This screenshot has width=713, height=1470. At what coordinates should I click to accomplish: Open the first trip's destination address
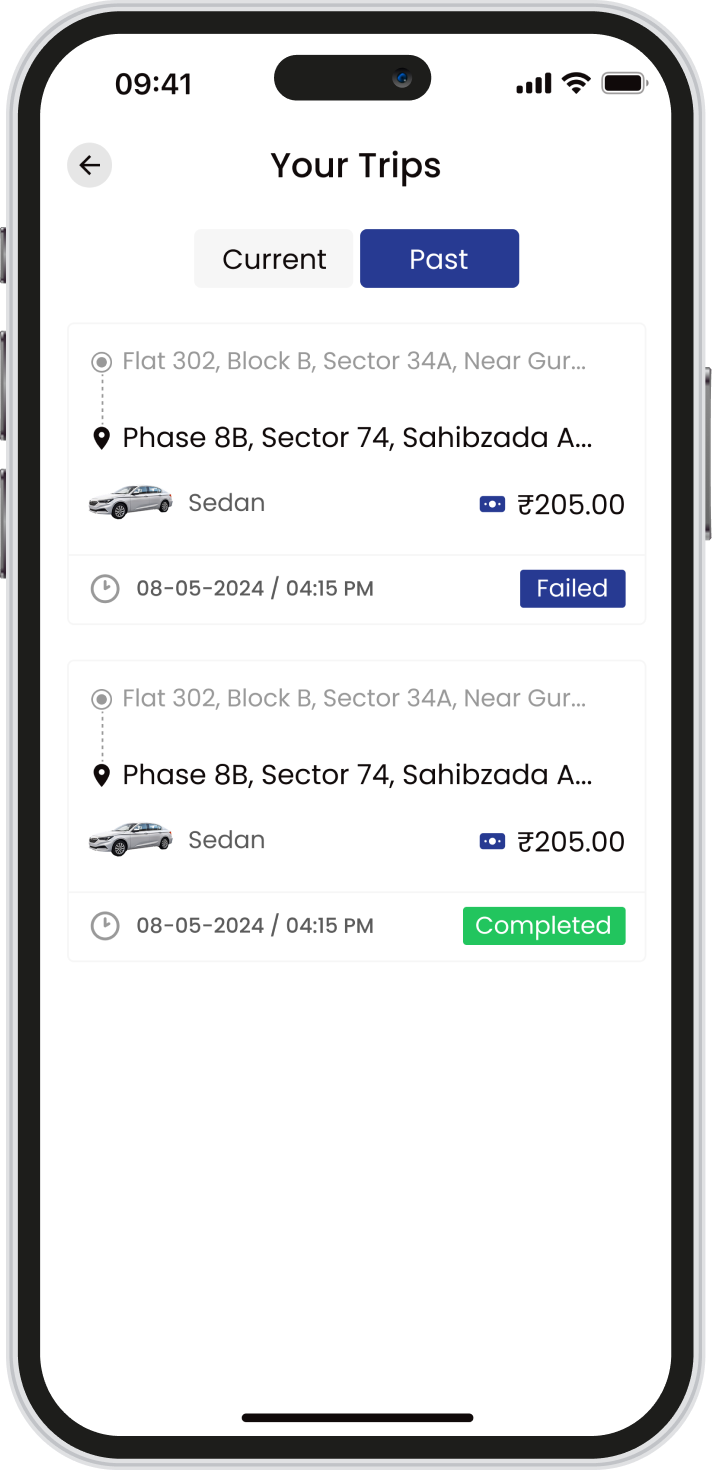coord(357,438)
